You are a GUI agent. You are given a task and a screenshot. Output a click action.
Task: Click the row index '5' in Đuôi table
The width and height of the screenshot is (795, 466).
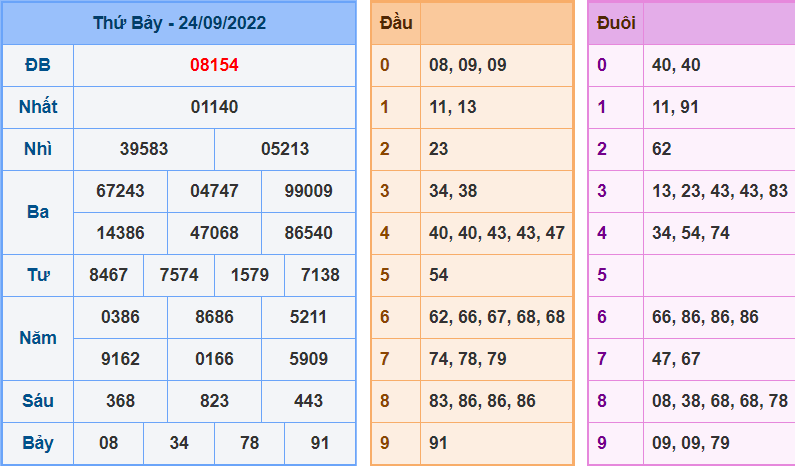[x=602, y=275]
